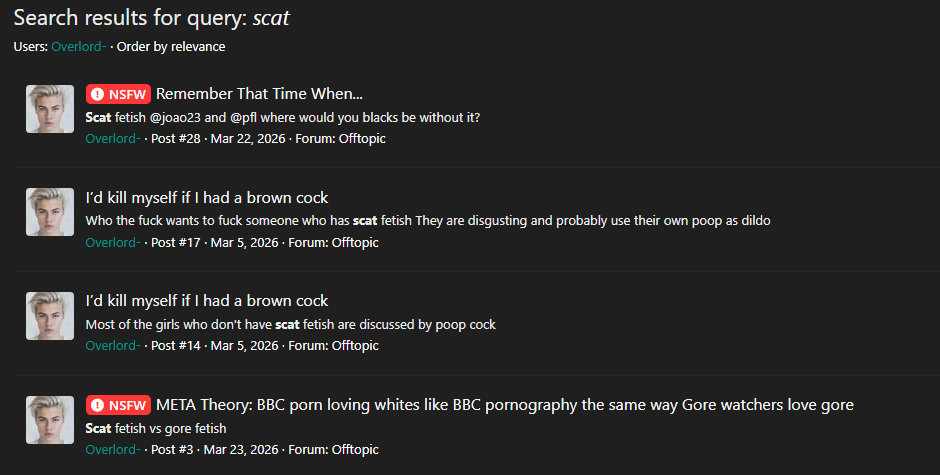Open Offtopic forum listed on Post #14
Image resolution: width=940 pixels, height=475 pixels.
(355, 346)
